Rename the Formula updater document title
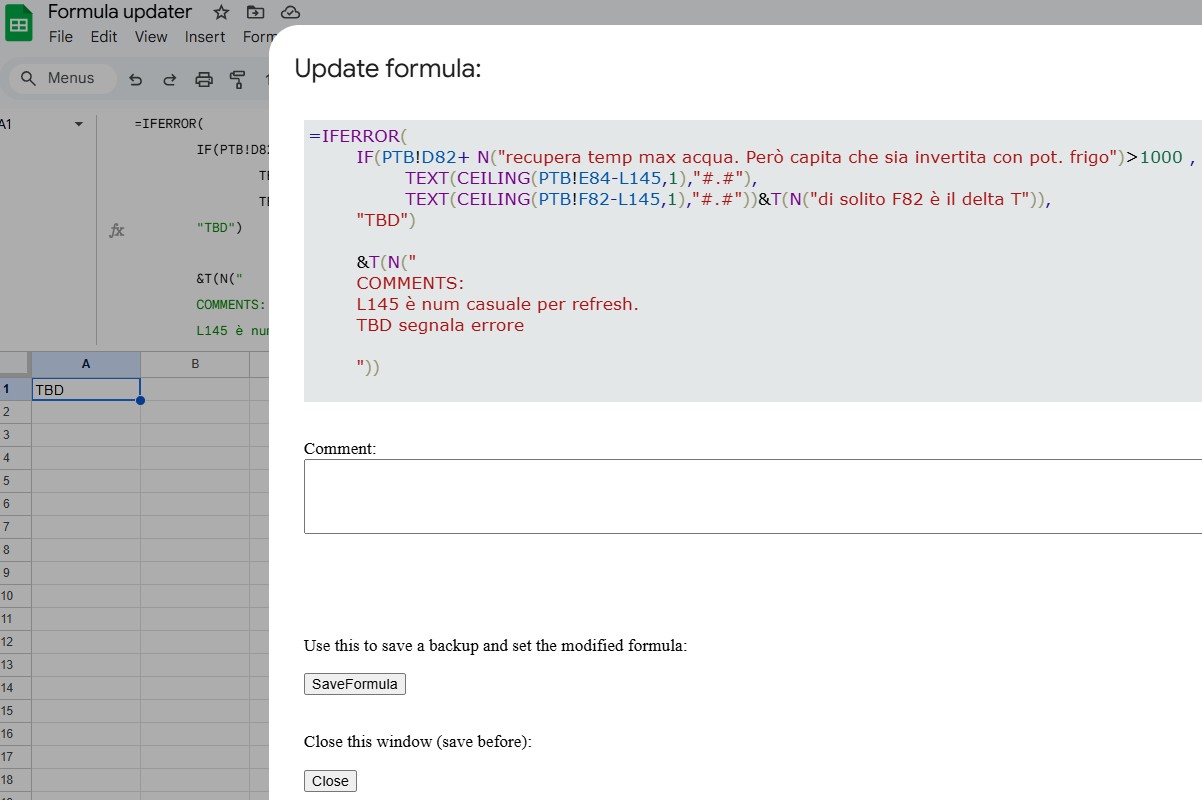This screenshot has height=800, width=1202. click(120, 12)
